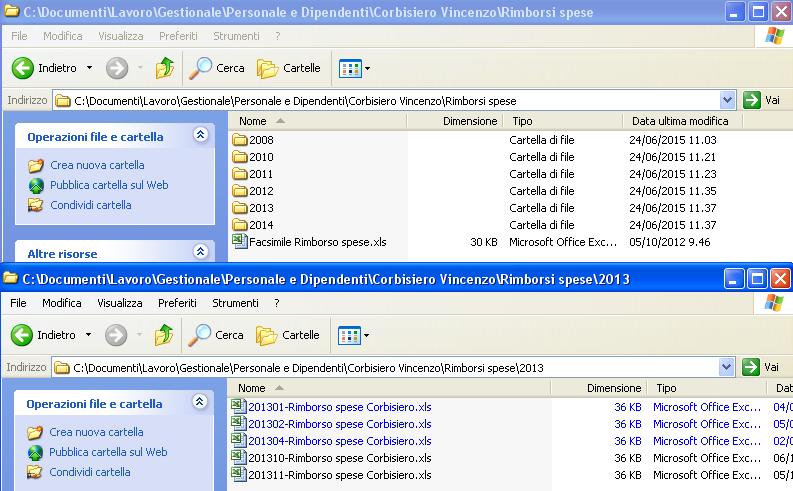
Task: Open views dropdown in top window toolbar
Action: click(354, 68)
